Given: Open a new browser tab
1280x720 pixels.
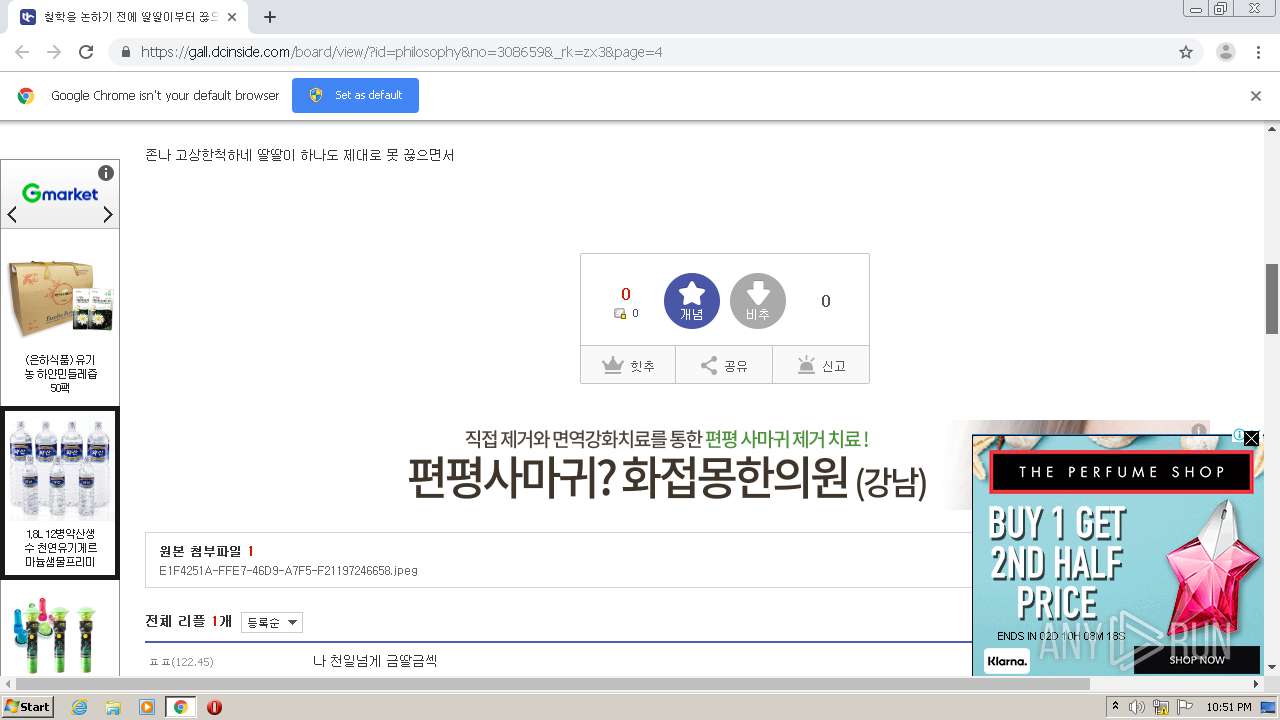Looking at the screenshot, I should pyautogui.click(x=270, y=17).
